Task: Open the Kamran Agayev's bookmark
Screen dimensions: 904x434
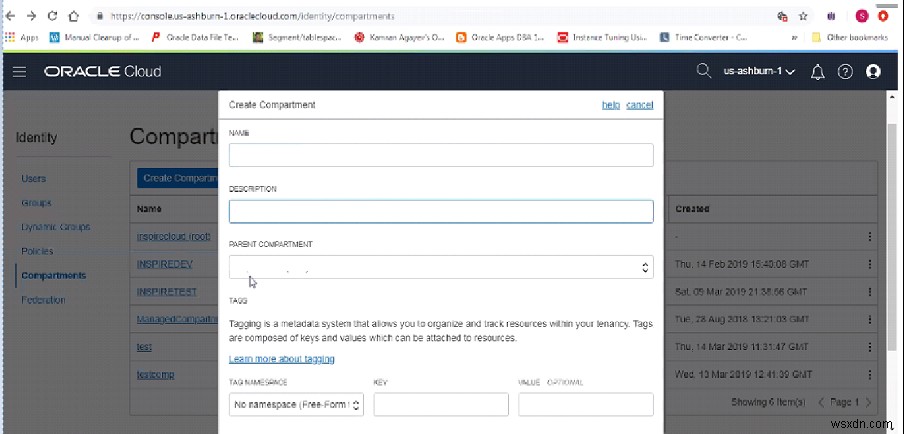Action: tap(400, 37)
